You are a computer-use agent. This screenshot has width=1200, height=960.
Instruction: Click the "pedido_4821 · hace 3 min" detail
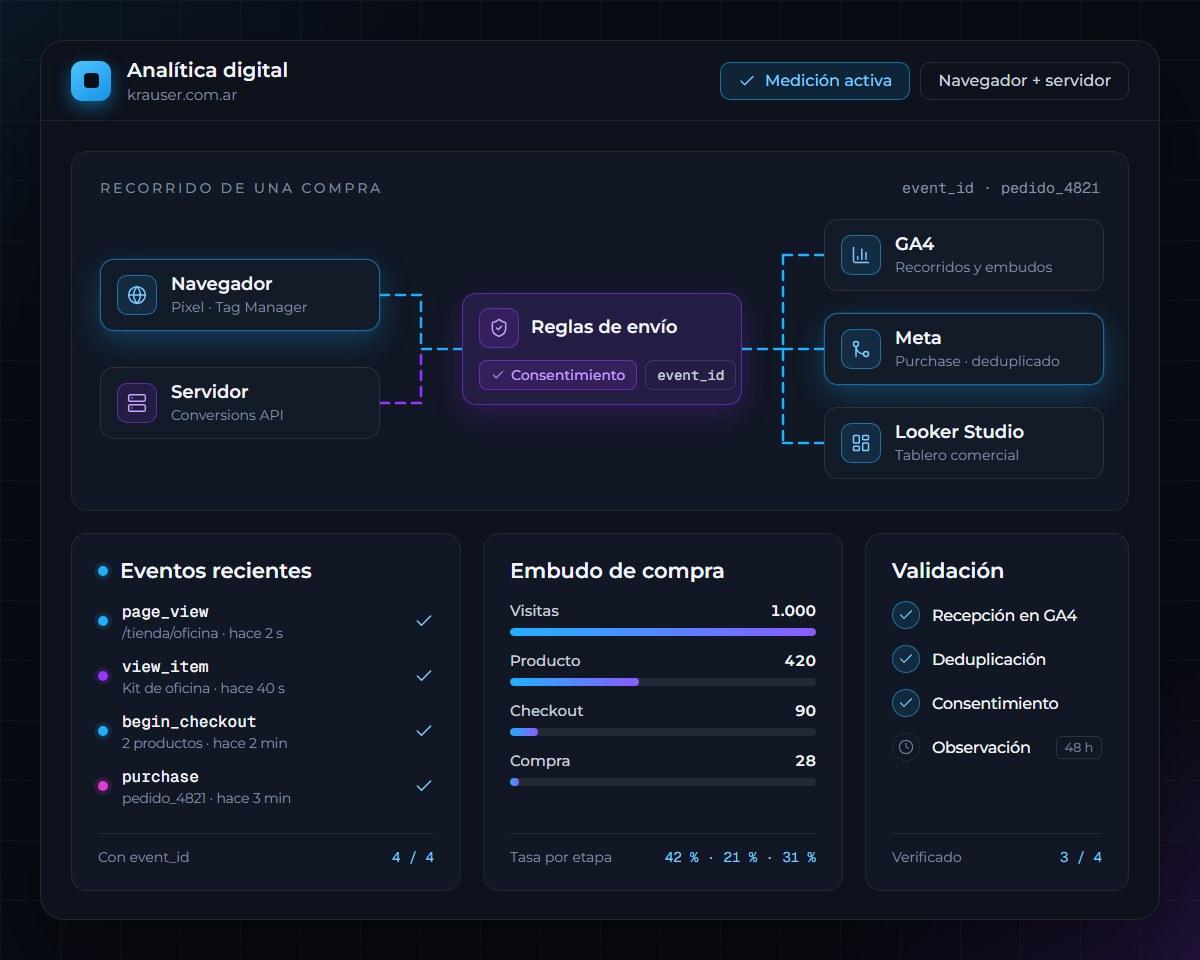click(x=206, y=798)
